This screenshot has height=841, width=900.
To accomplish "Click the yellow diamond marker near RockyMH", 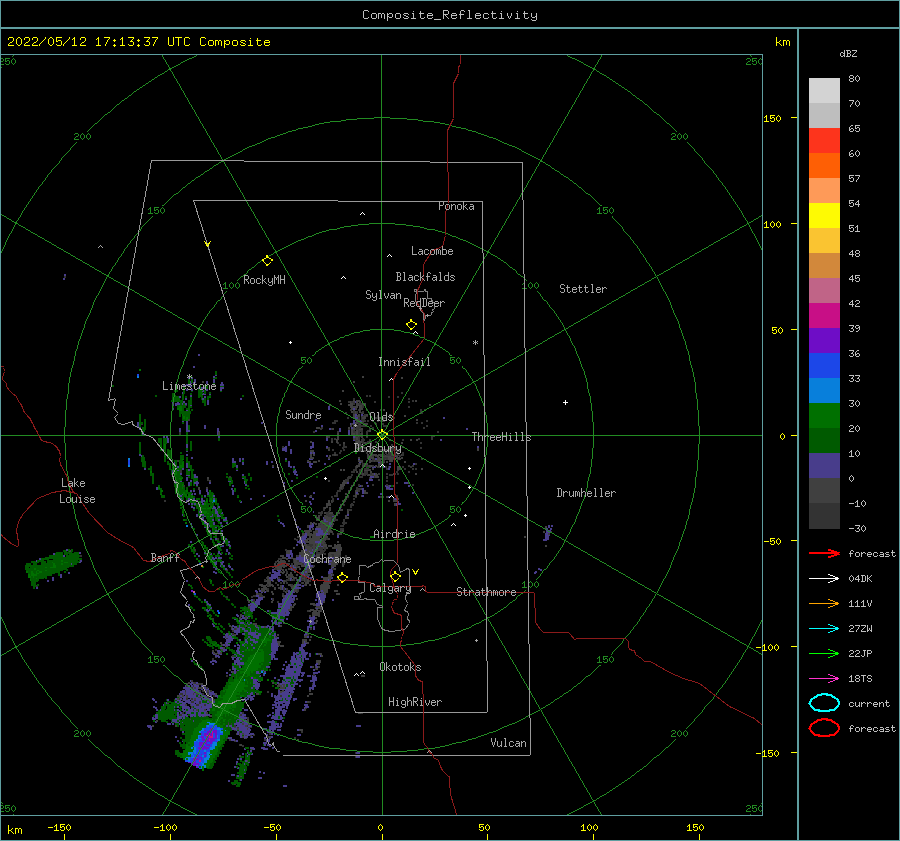I will (x=267, y=261).
